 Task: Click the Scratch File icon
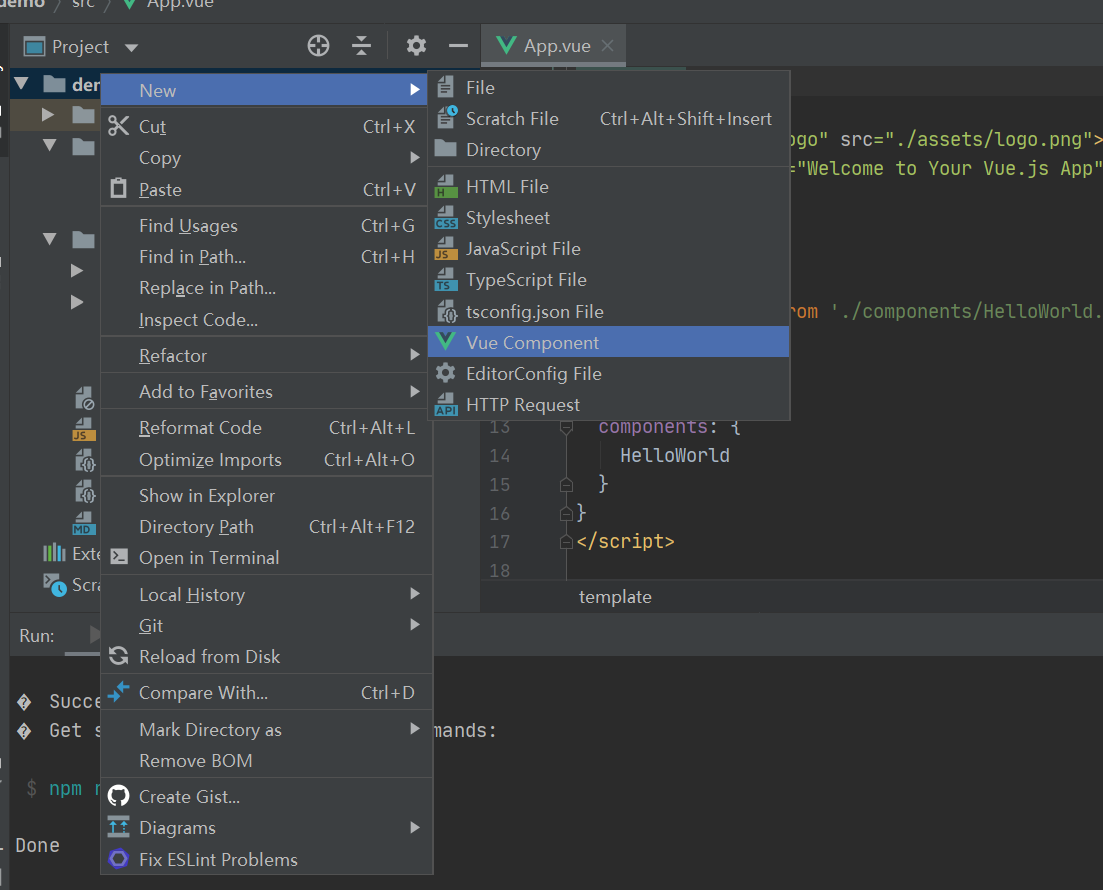point(447,117)
